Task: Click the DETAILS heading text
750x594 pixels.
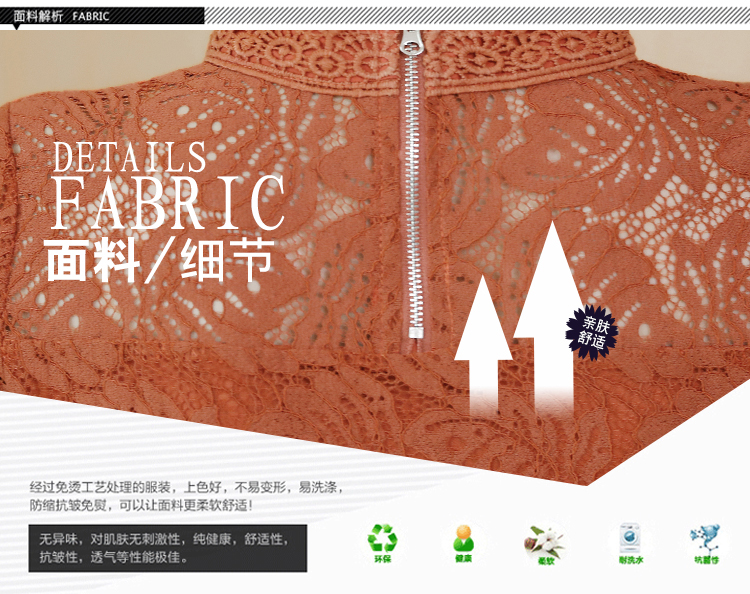Action: [130, 158]
